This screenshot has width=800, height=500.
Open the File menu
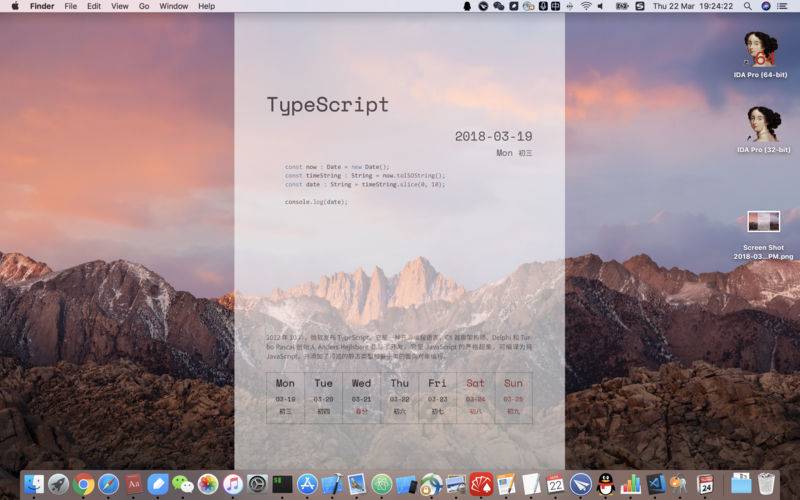coord(70,6)
